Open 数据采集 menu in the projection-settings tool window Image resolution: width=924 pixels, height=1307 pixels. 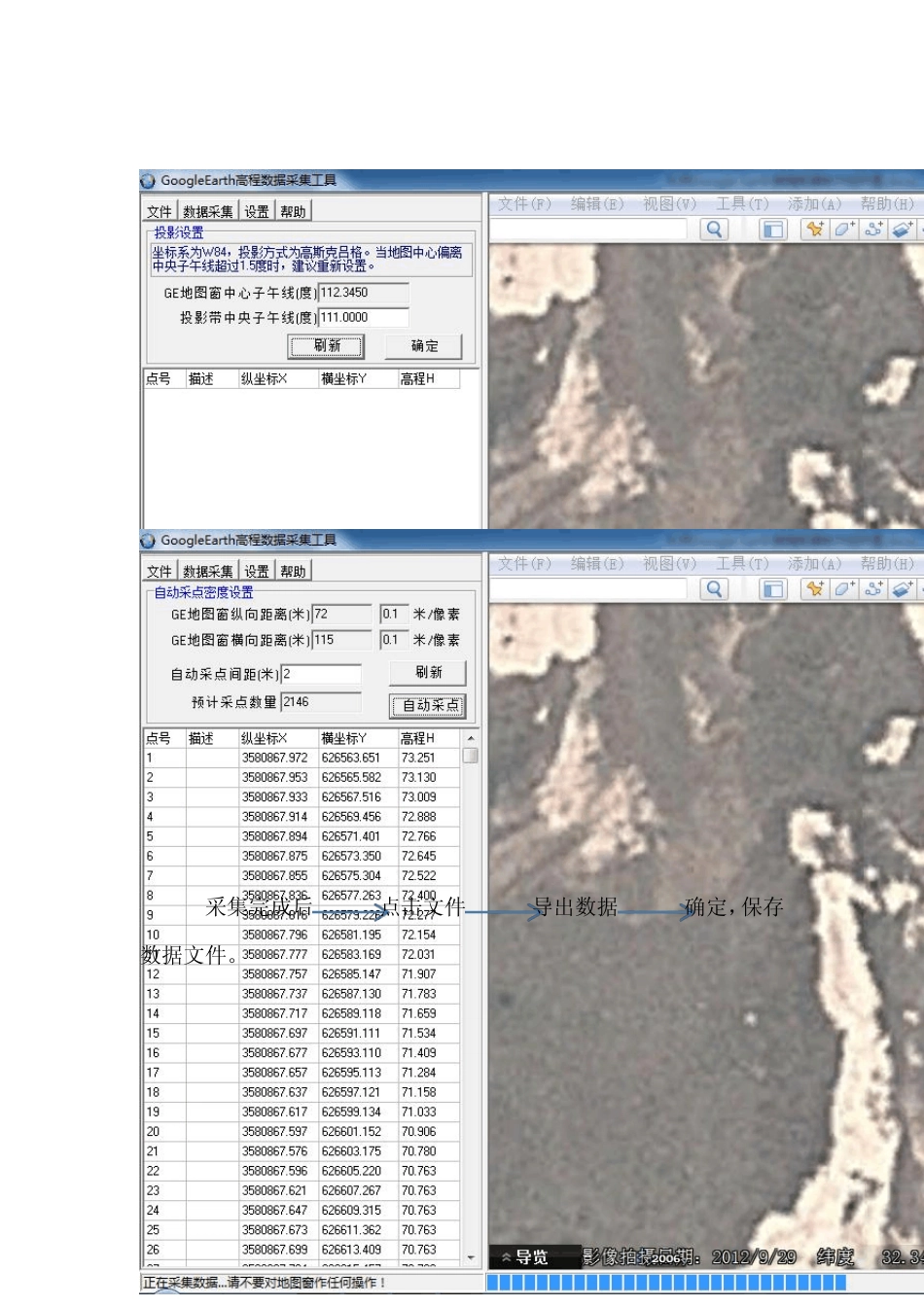pyautogui.click(x=208, y=212)
